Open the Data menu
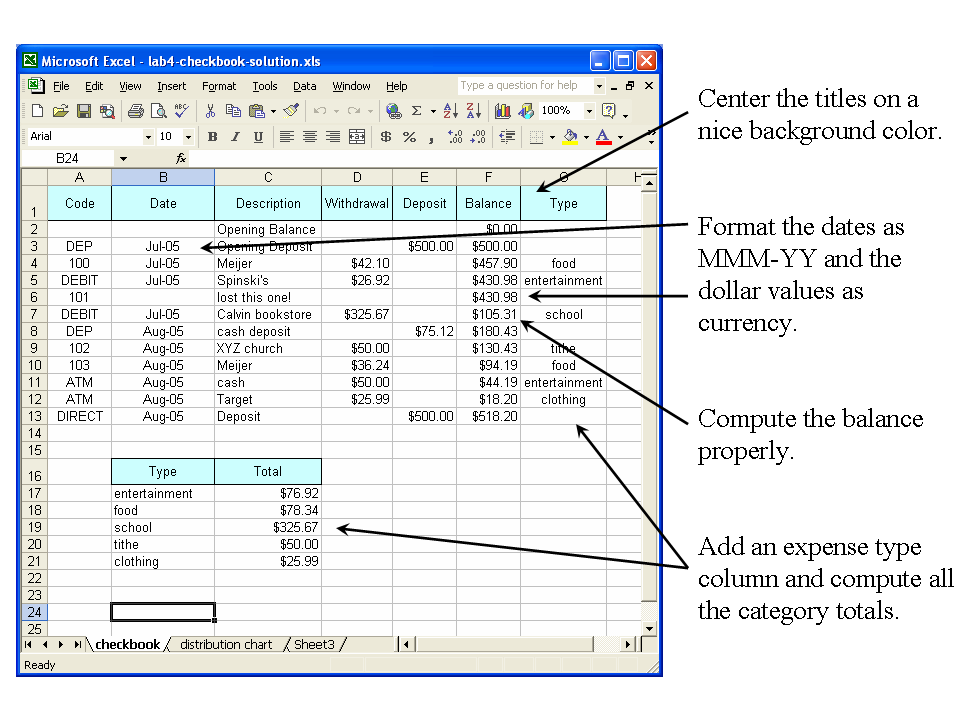 [x=304, y=86]
